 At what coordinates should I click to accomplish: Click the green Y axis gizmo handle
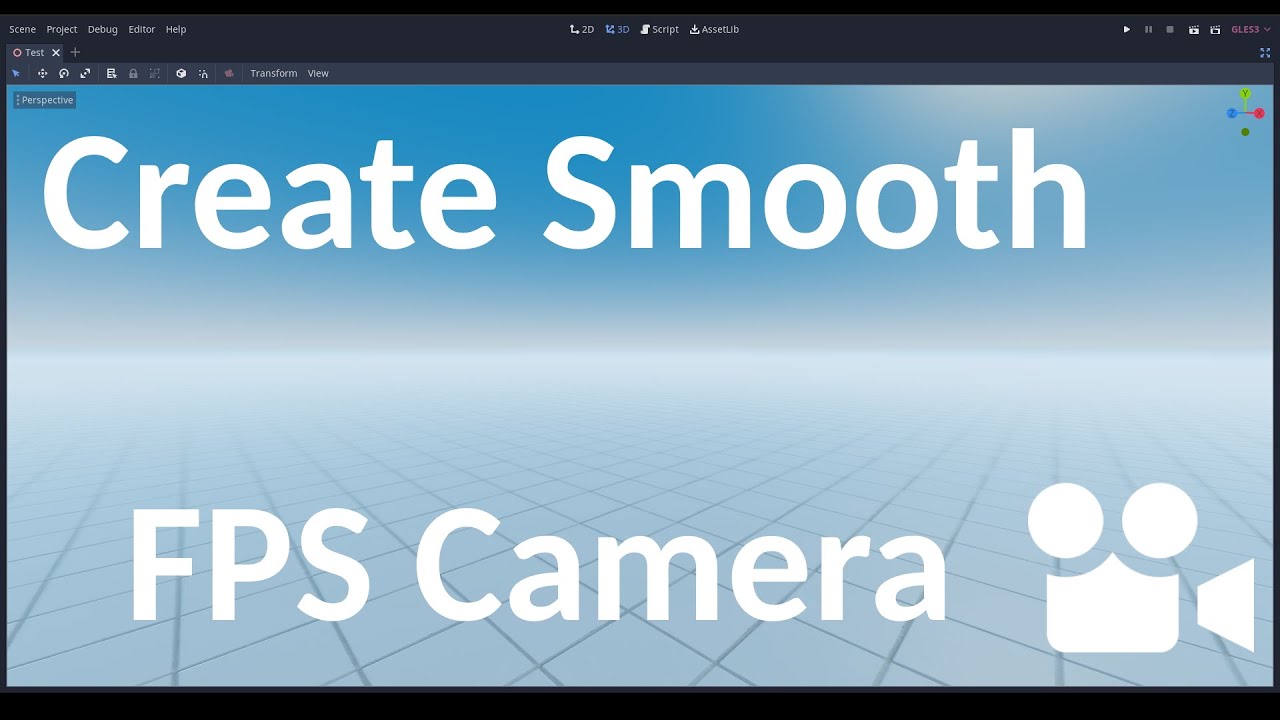1246,94
